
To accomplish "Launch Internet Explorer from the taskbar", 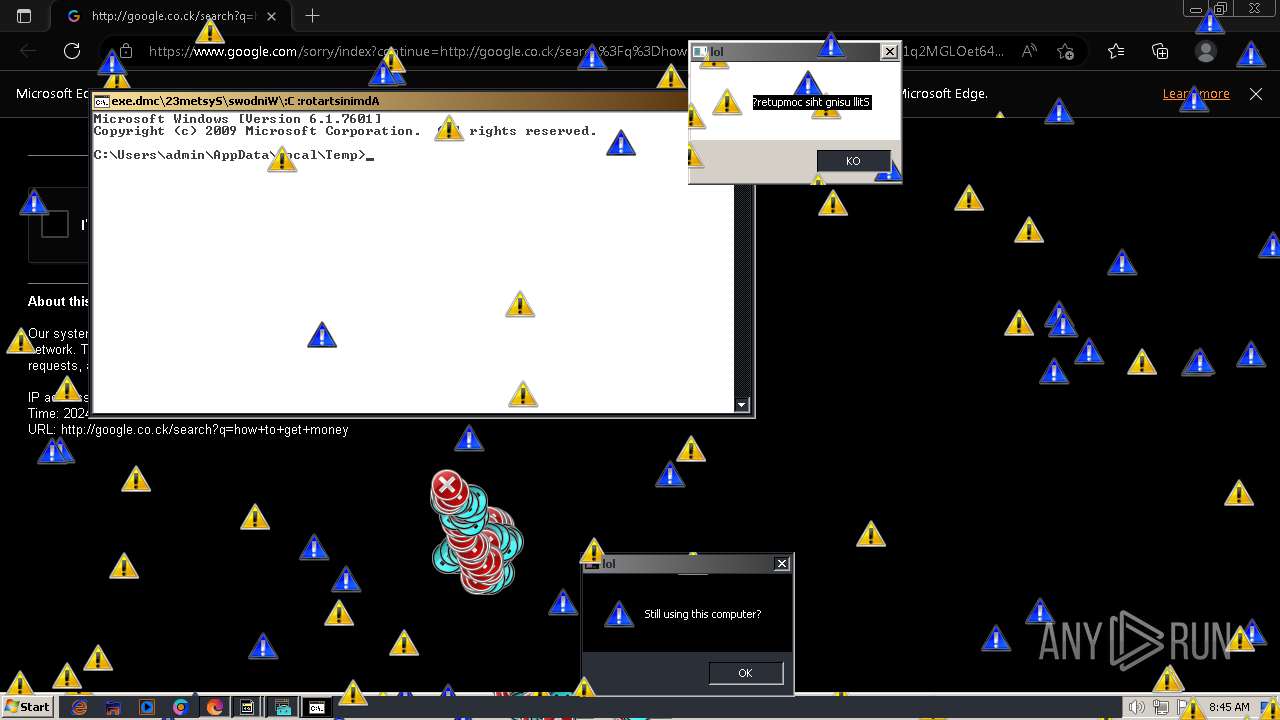I will (80, 707).
